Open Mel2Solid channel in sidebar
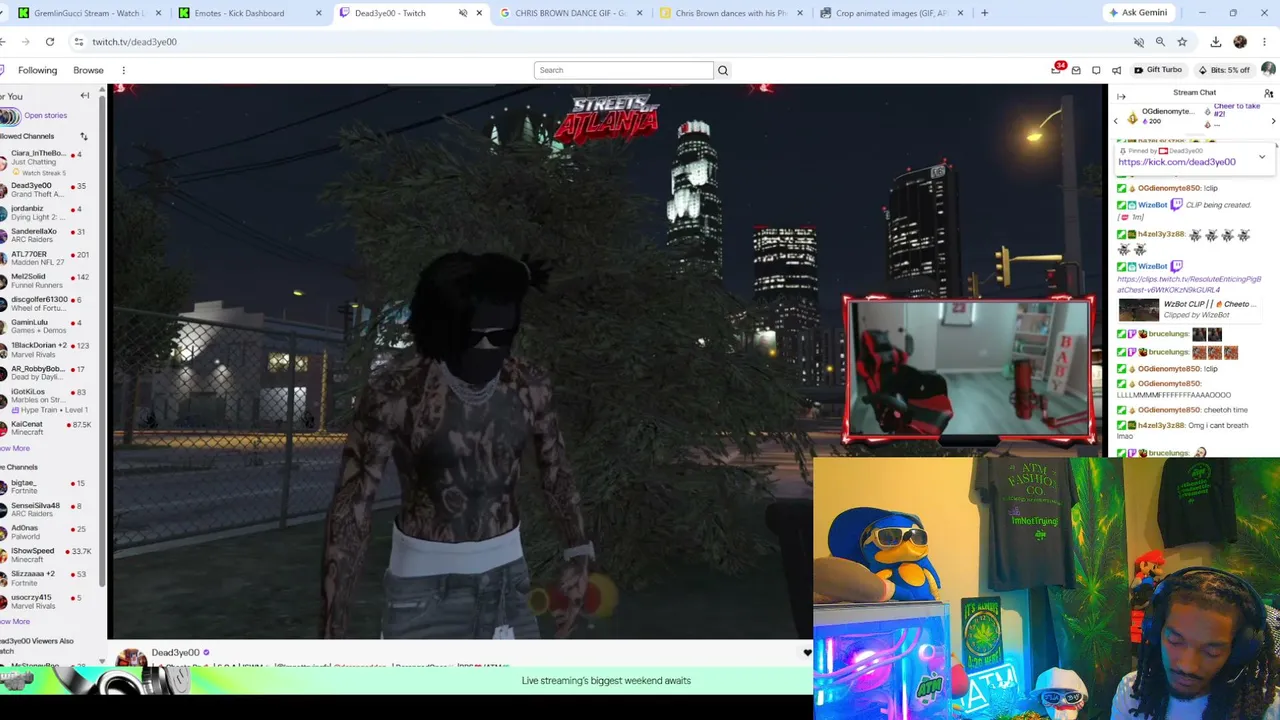Screen dimensions: 1280x720 (x=44, y=281)
